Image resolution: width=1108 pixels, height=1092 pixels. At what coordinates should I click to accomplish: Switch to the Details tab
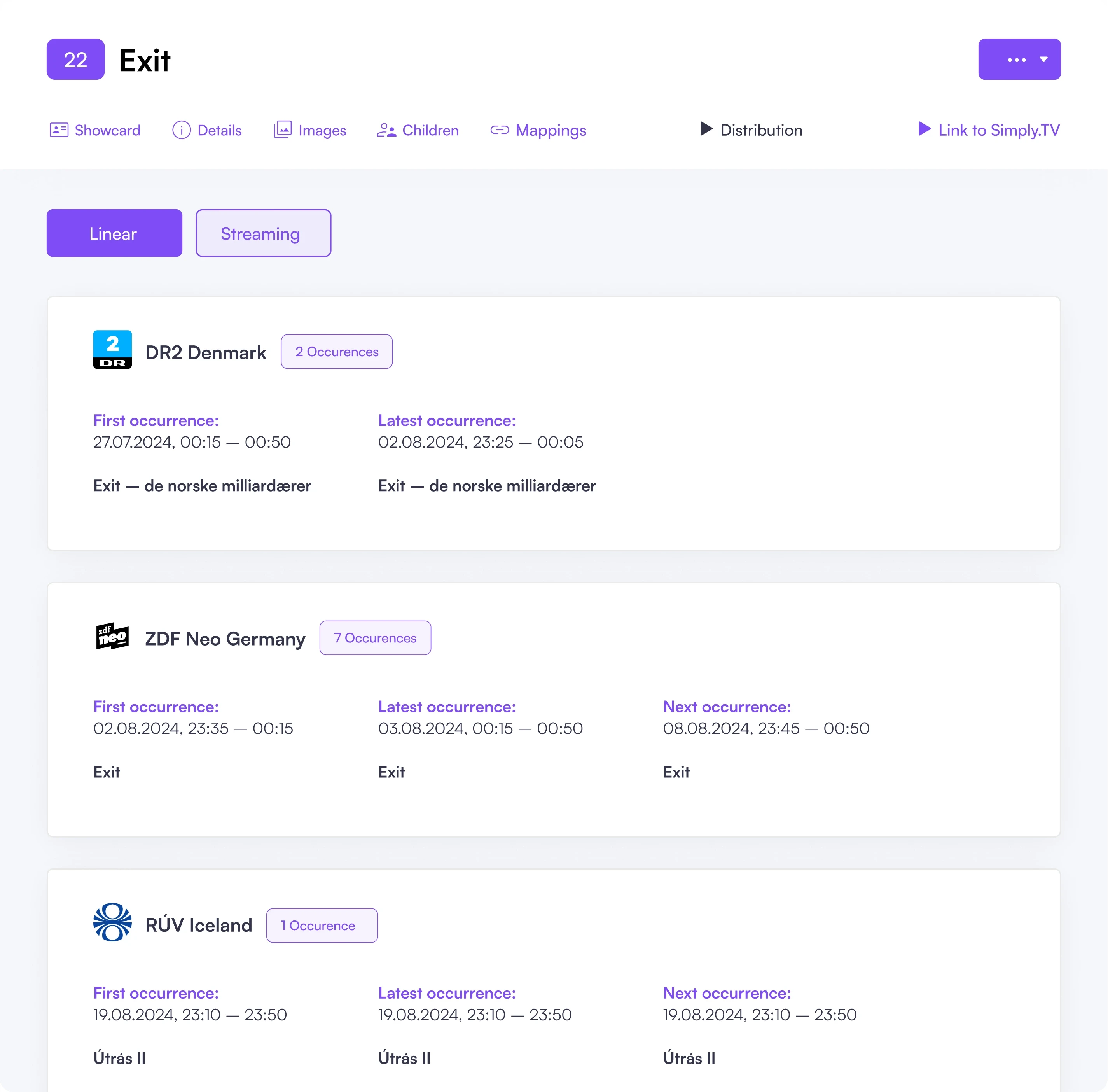tap(207, 130)
